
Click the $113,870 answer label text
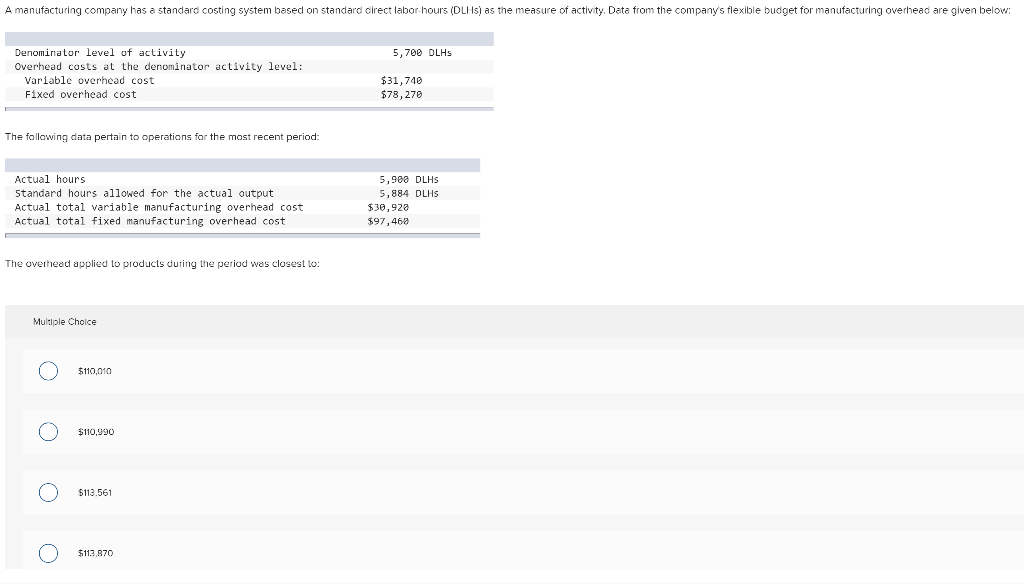(95, 553)
